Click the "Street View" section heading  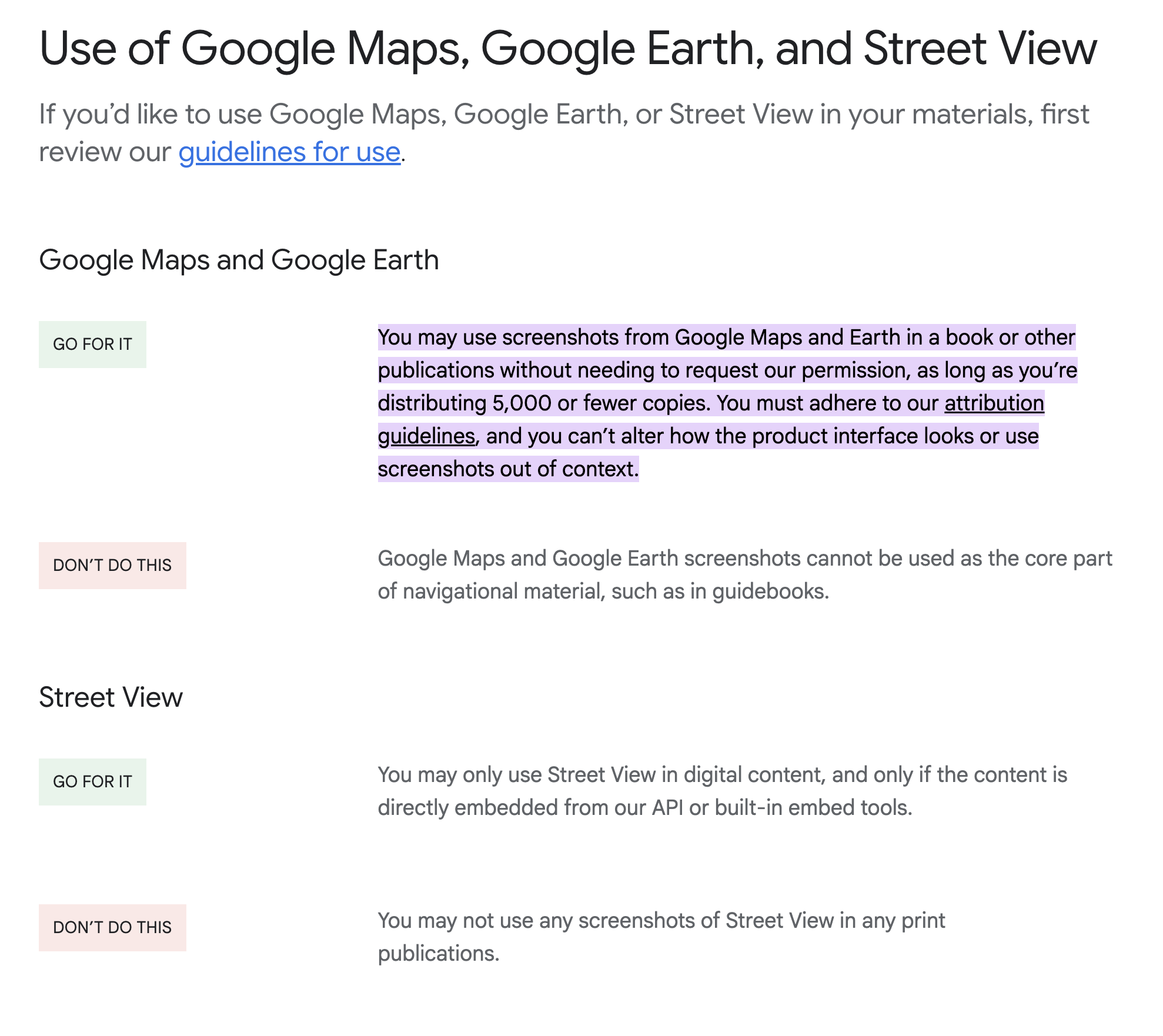[x=111, y=697]
